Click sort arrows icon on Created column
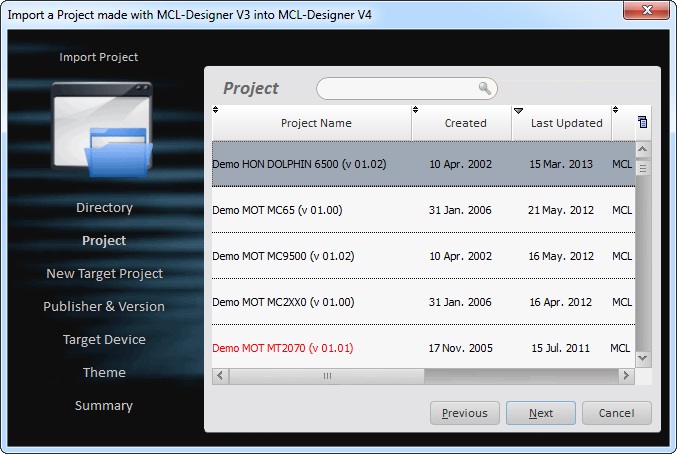677x454 pixels. tap(416, 110)
